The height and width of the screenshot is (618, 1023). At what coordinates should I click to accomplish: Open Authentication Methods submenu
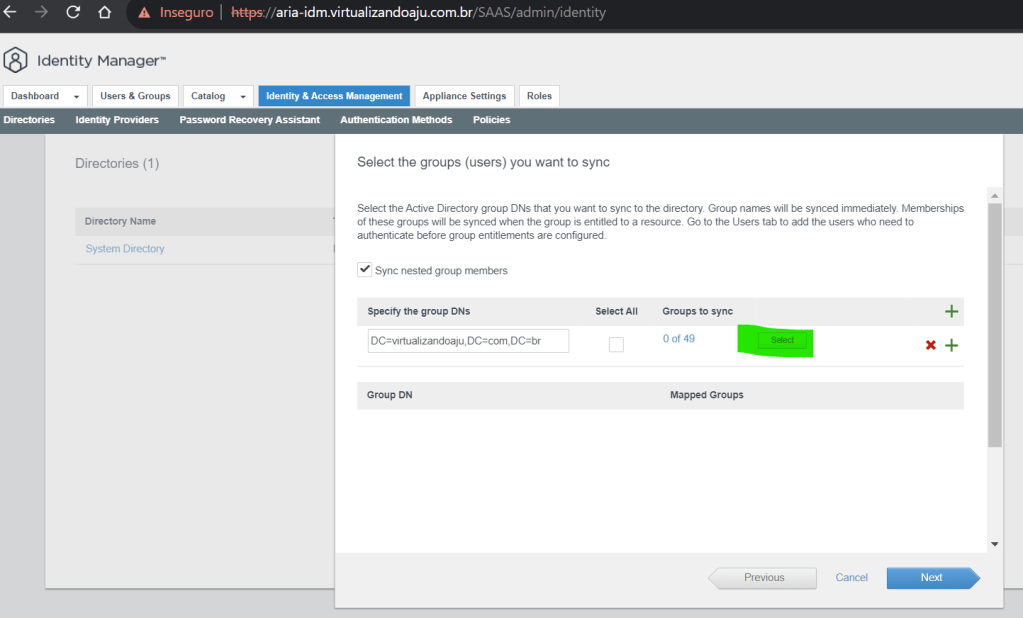coord(396,120)
